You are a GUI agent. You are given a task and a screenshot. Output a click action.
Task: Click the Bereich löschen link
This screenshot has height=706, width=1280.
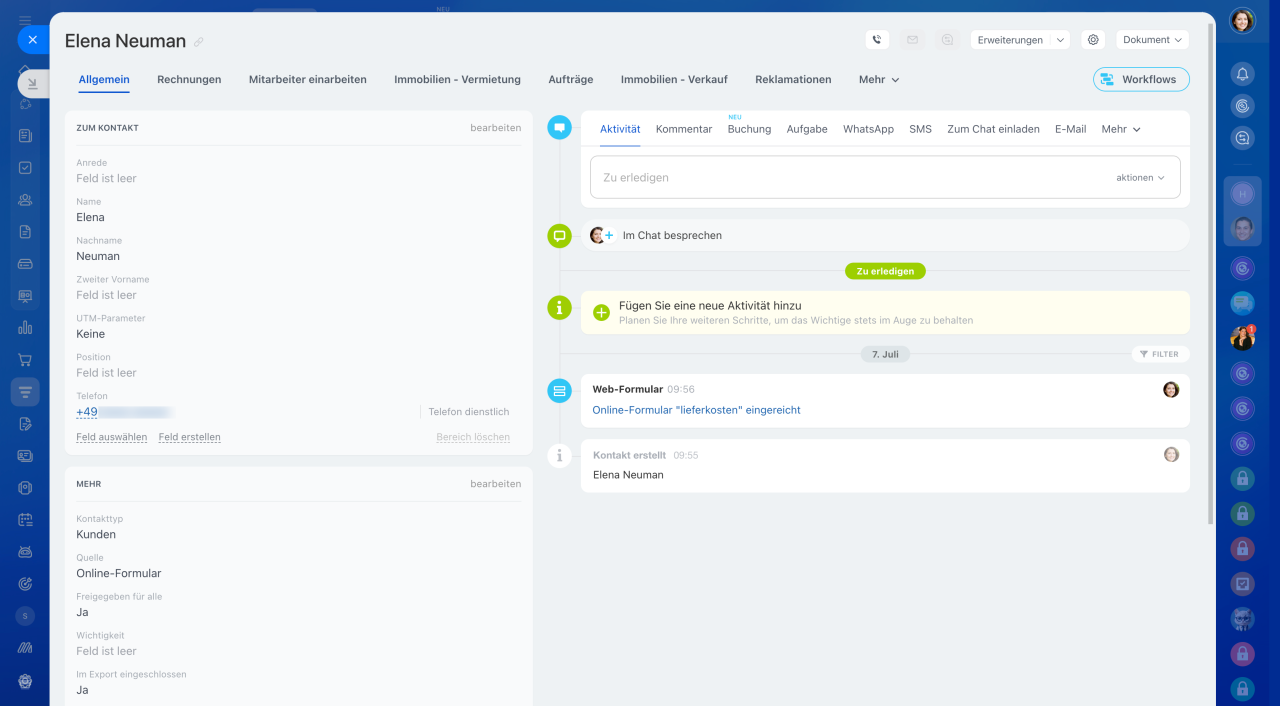[473, 437]
